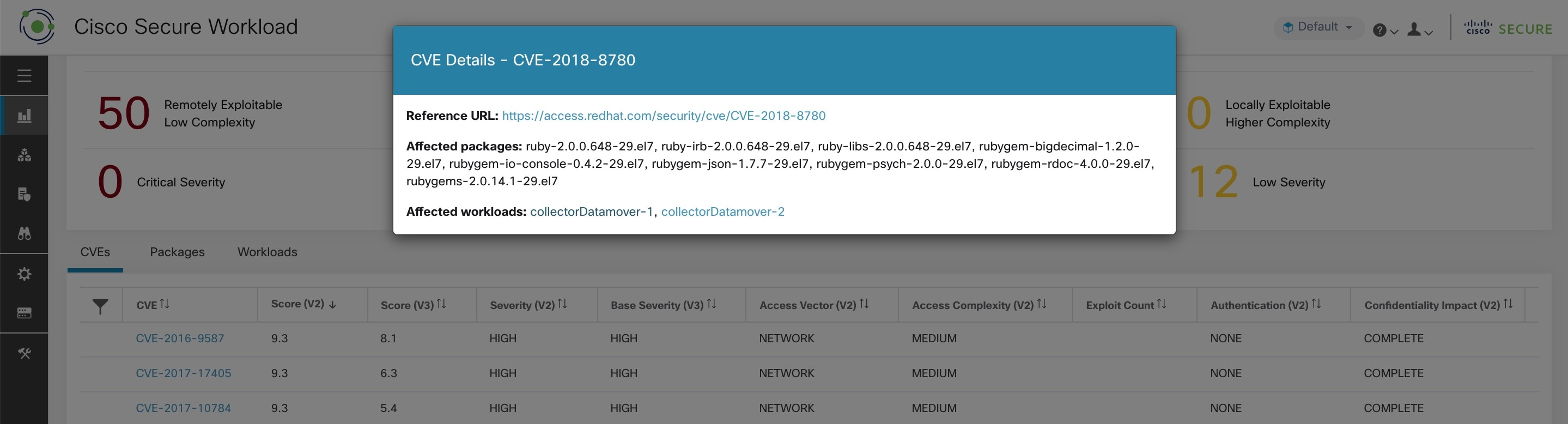This screenshot has height=424, width=1568.
Task: Click NETWORK in CVE-2016-9587 row
Action: (x=786, y=339)
